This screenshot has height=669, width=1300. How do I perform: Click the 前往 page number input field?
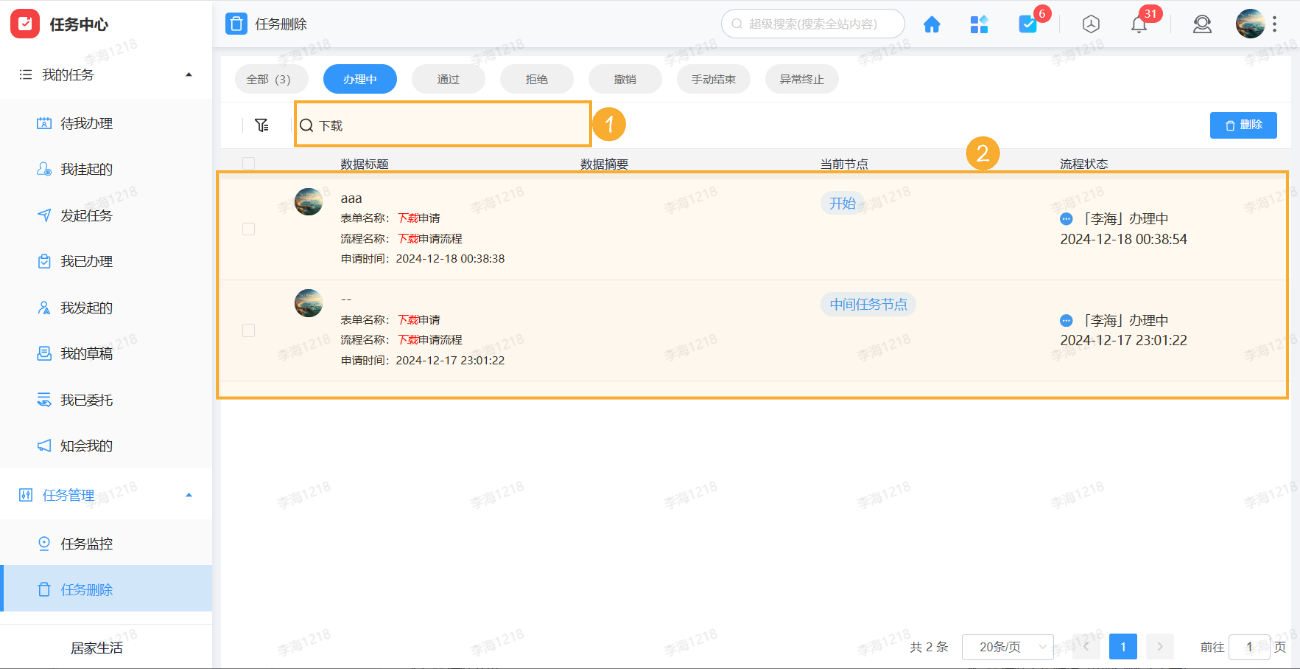coord(1249,647)
